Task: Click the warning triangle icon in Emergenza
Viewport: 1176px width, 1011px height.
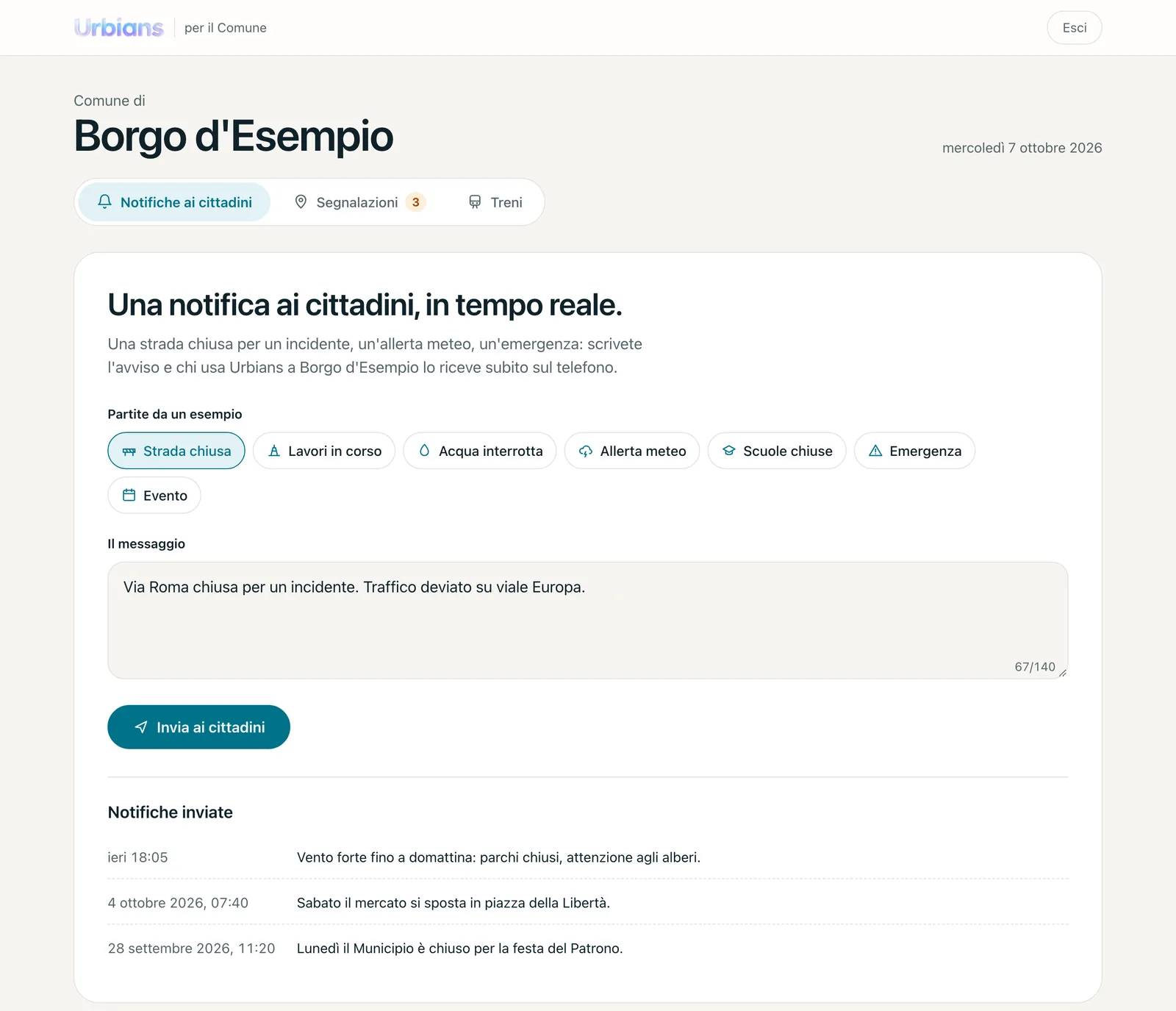Action: pyautogui.click(x=875, y=451)
